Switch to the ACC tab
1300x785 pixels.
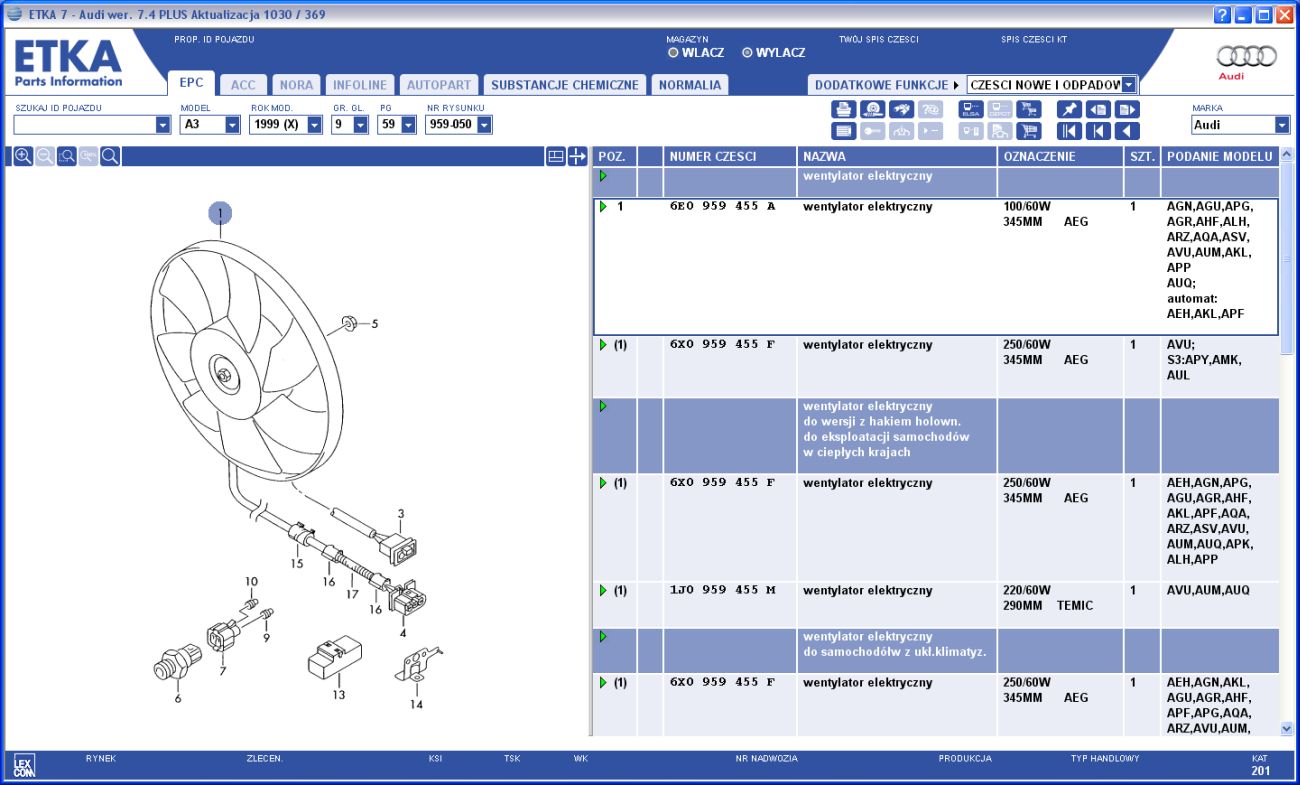pos(243,85)
